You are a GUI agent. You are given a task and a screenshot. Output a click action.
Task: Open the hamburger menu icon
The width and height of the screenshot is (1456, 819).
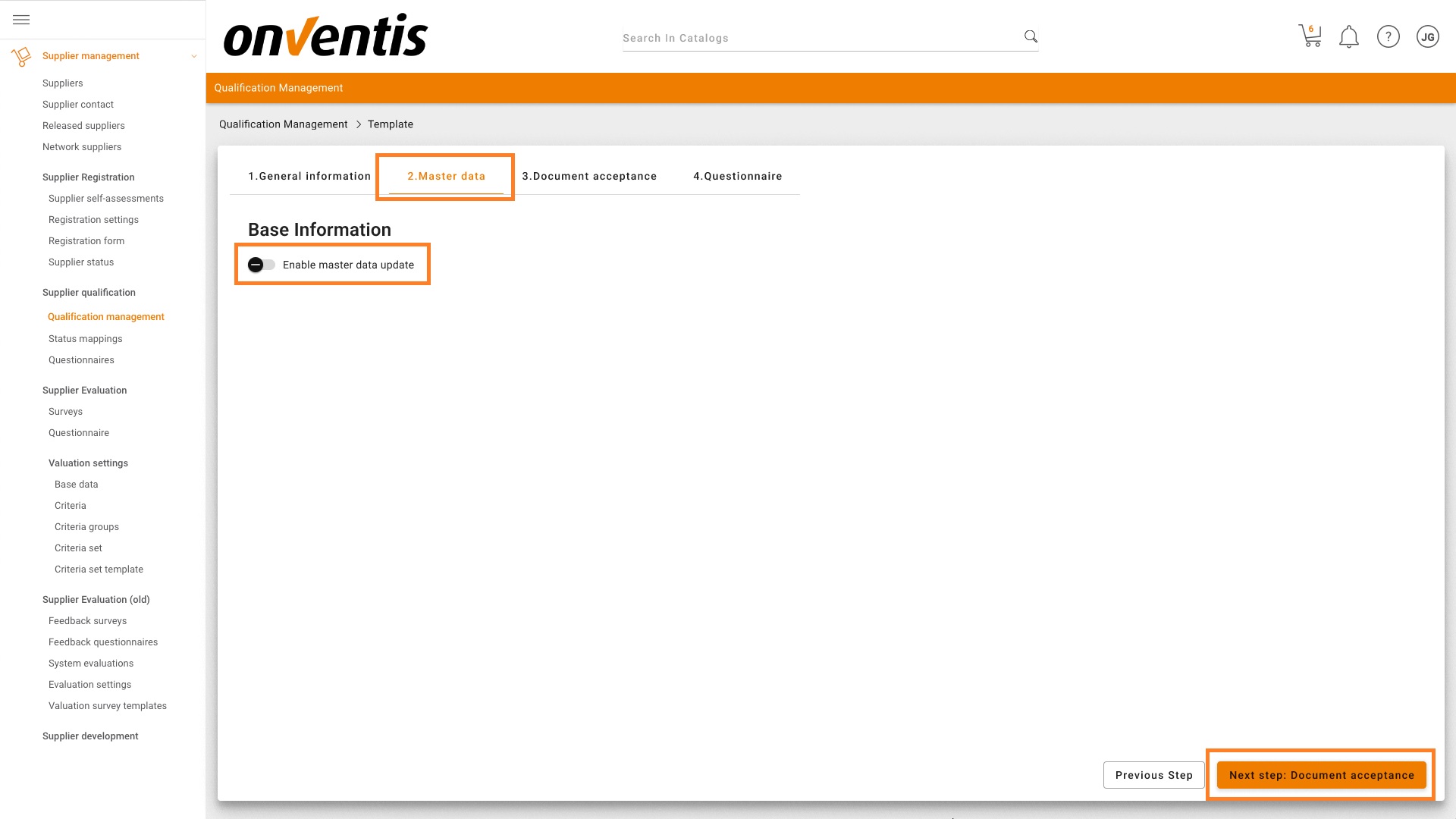(21, 20)
